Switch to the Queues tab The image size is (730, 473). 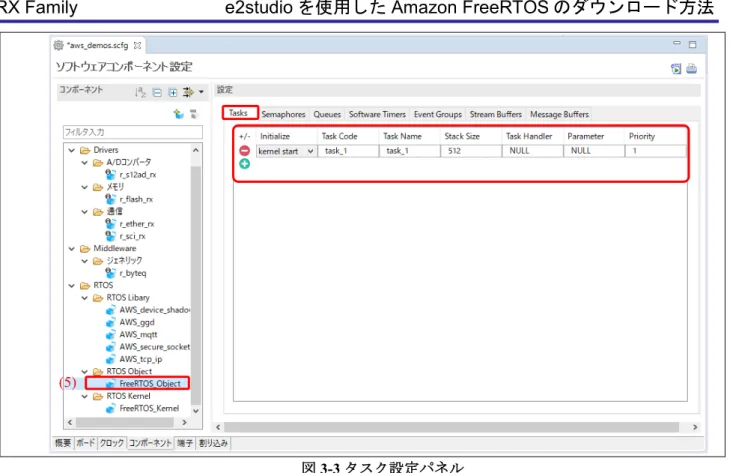point(327,114)
